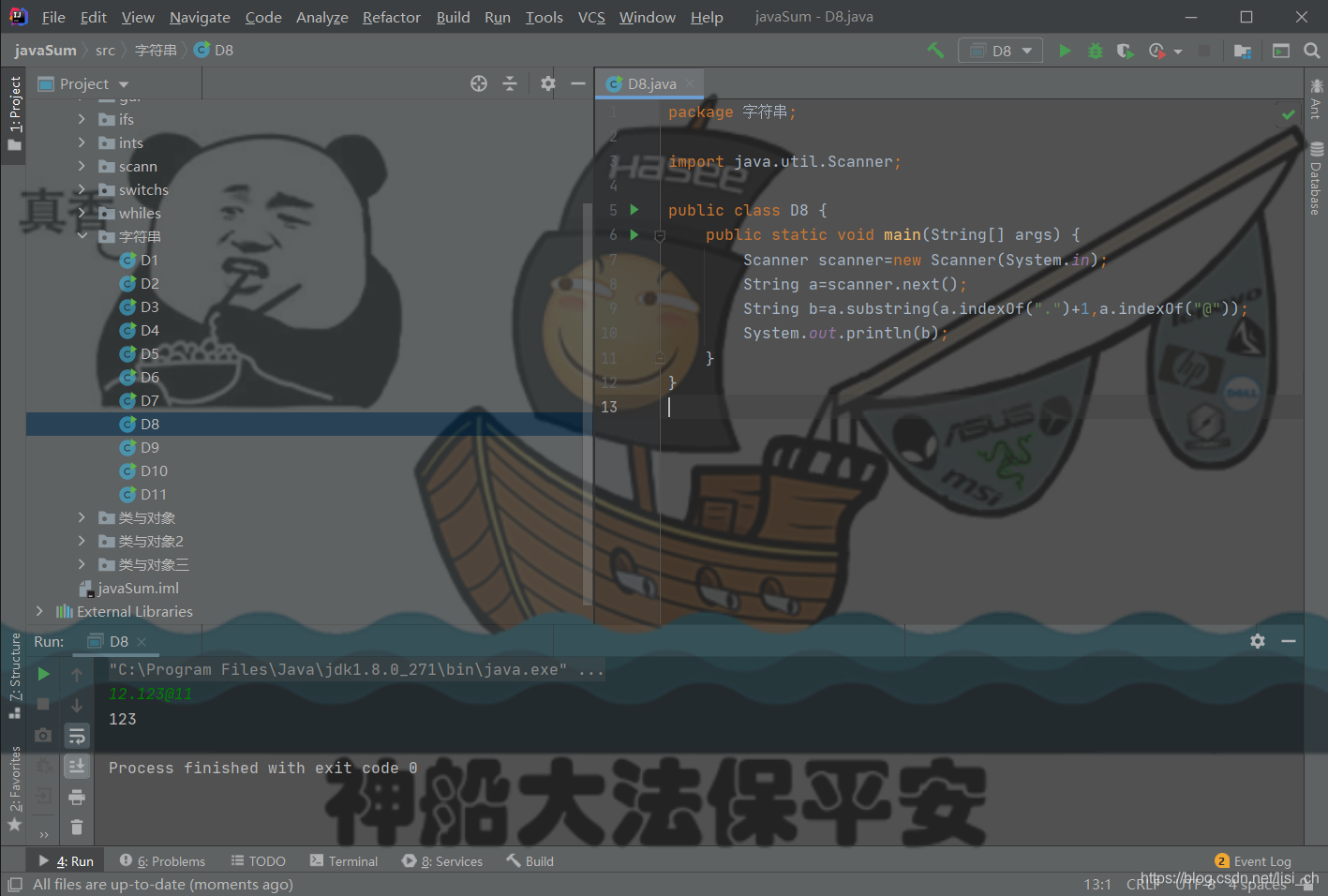Click the 13:1 caret position in status bar
The height and width of the screenshot is (896, 1328).
pyautogui.click(x=1097, y=884)
